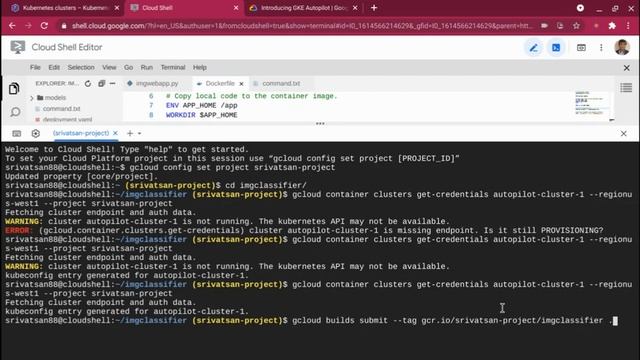Viewport: 640px width, 360px height.
Task: Switch to Introducing GKE Autopilot browser tab
Action: pos(303,8)
